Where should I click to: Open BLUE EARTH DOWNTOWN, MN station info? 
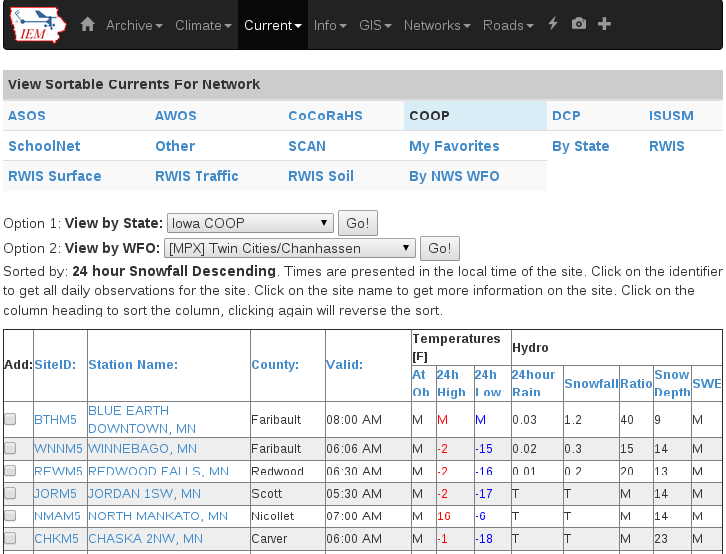tap(142, 419)
